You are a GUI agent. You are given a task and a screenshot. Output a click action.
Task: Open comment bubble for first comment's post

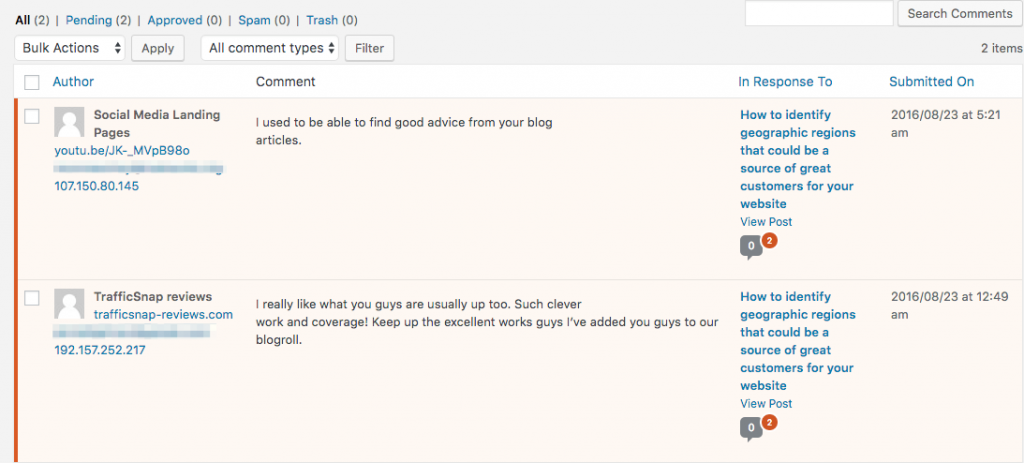click(751, 247)
